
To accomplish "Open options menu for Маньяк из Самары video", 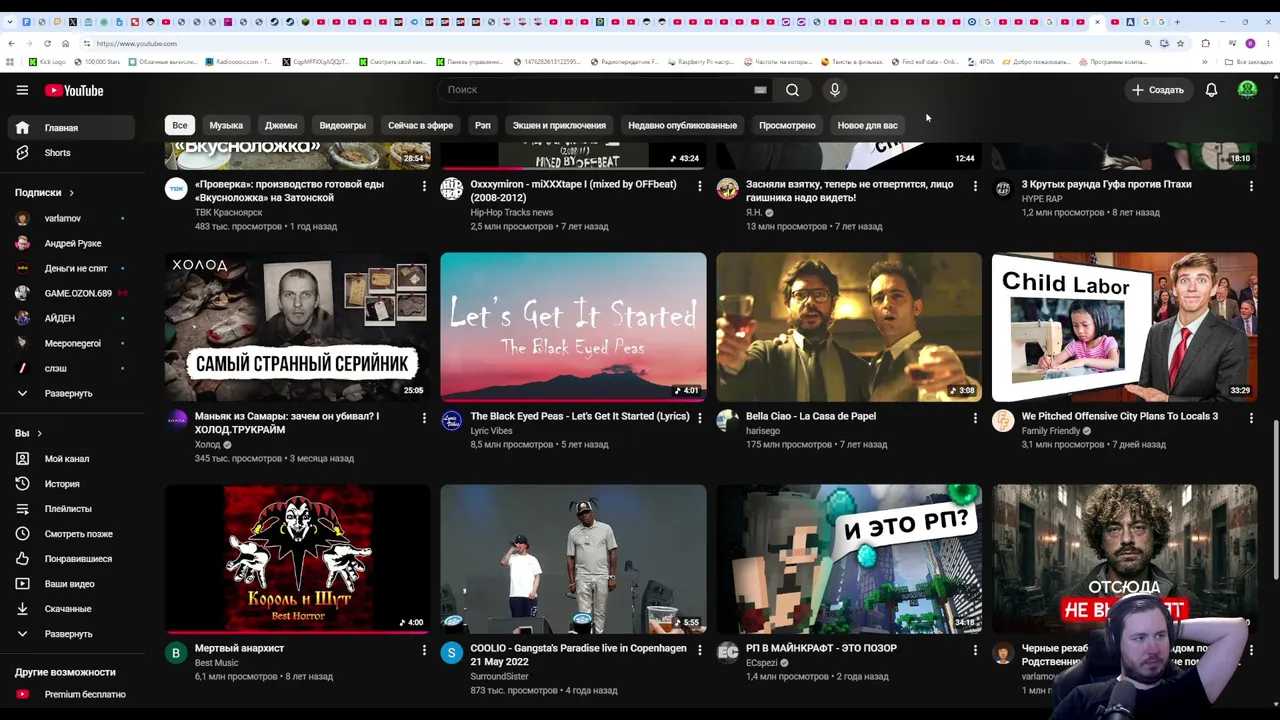I will point(424,418).
